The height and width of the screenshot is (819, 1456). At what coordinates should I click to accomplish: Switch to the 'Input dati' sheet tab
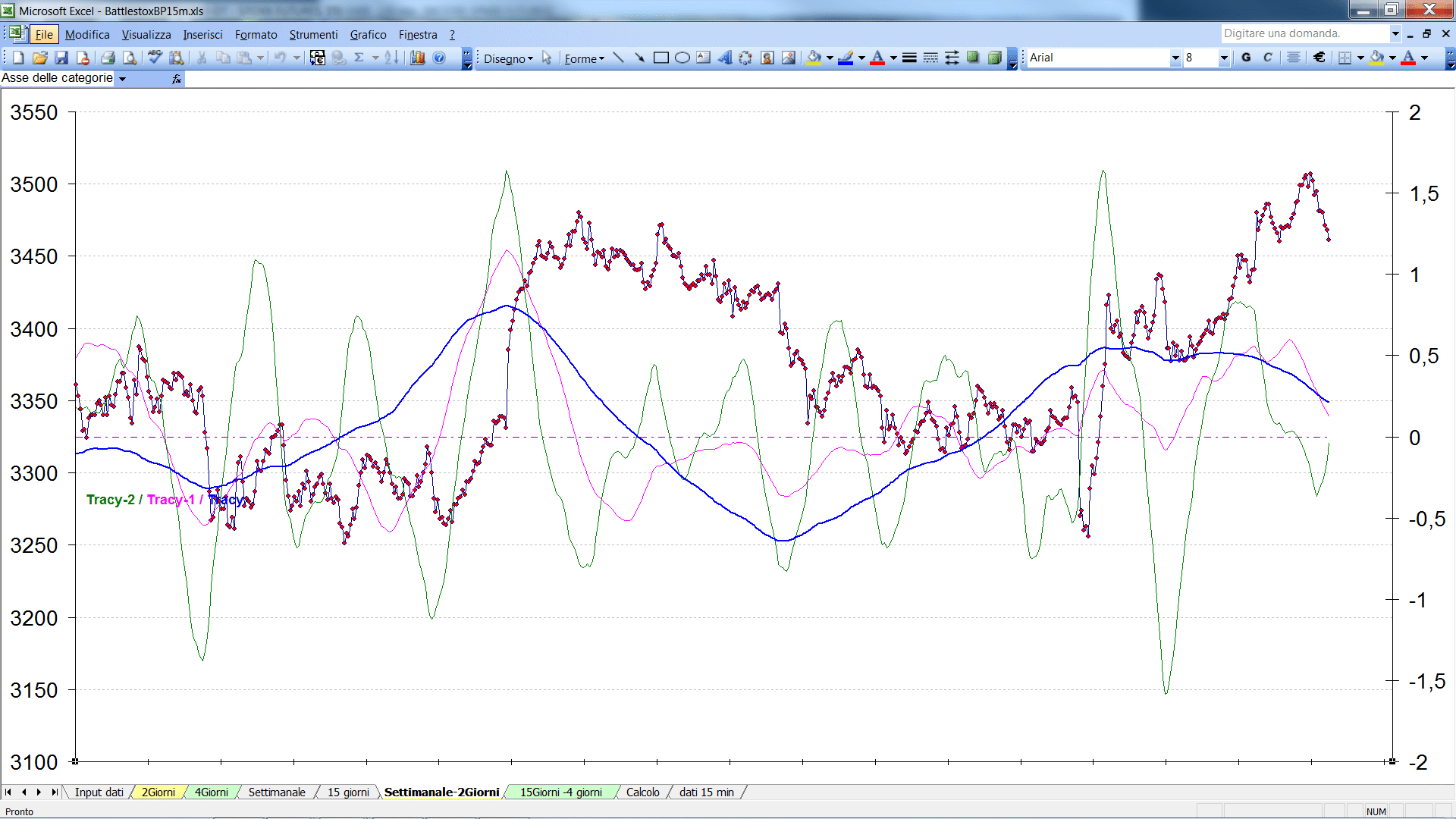[99, 792]
